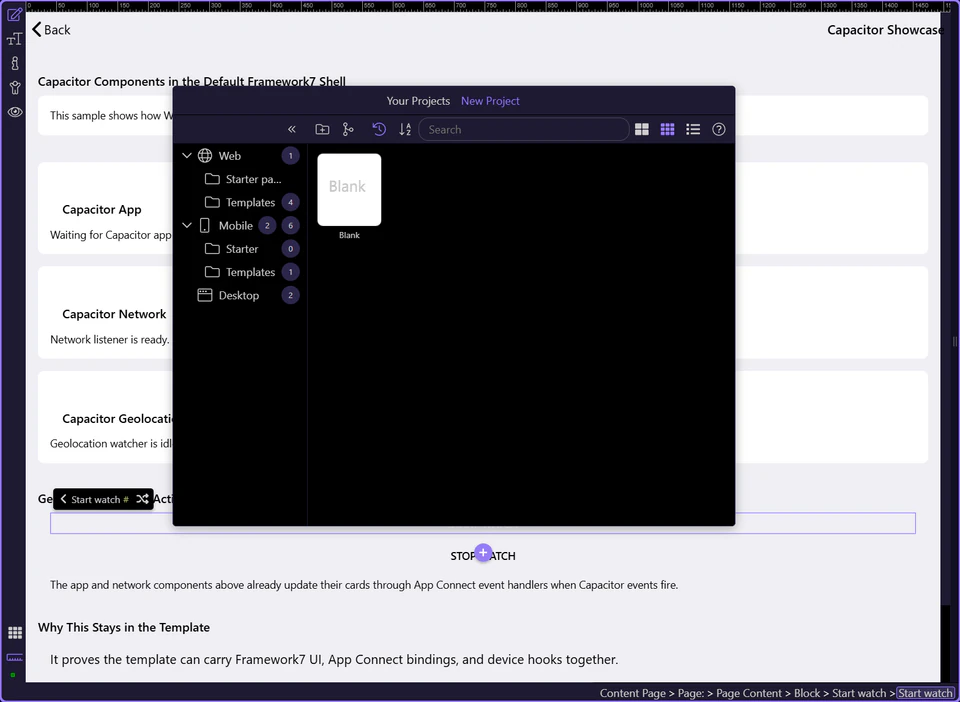Click the count badge 1 beside Web
960x702 pixels.
pyautogui.click(x=290, y=155)
